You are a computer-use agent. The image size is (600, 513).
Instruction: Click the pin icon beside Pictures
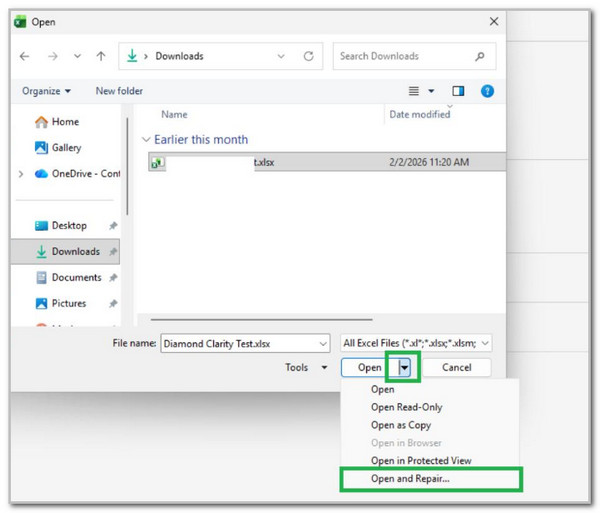(x=112, y=304)
